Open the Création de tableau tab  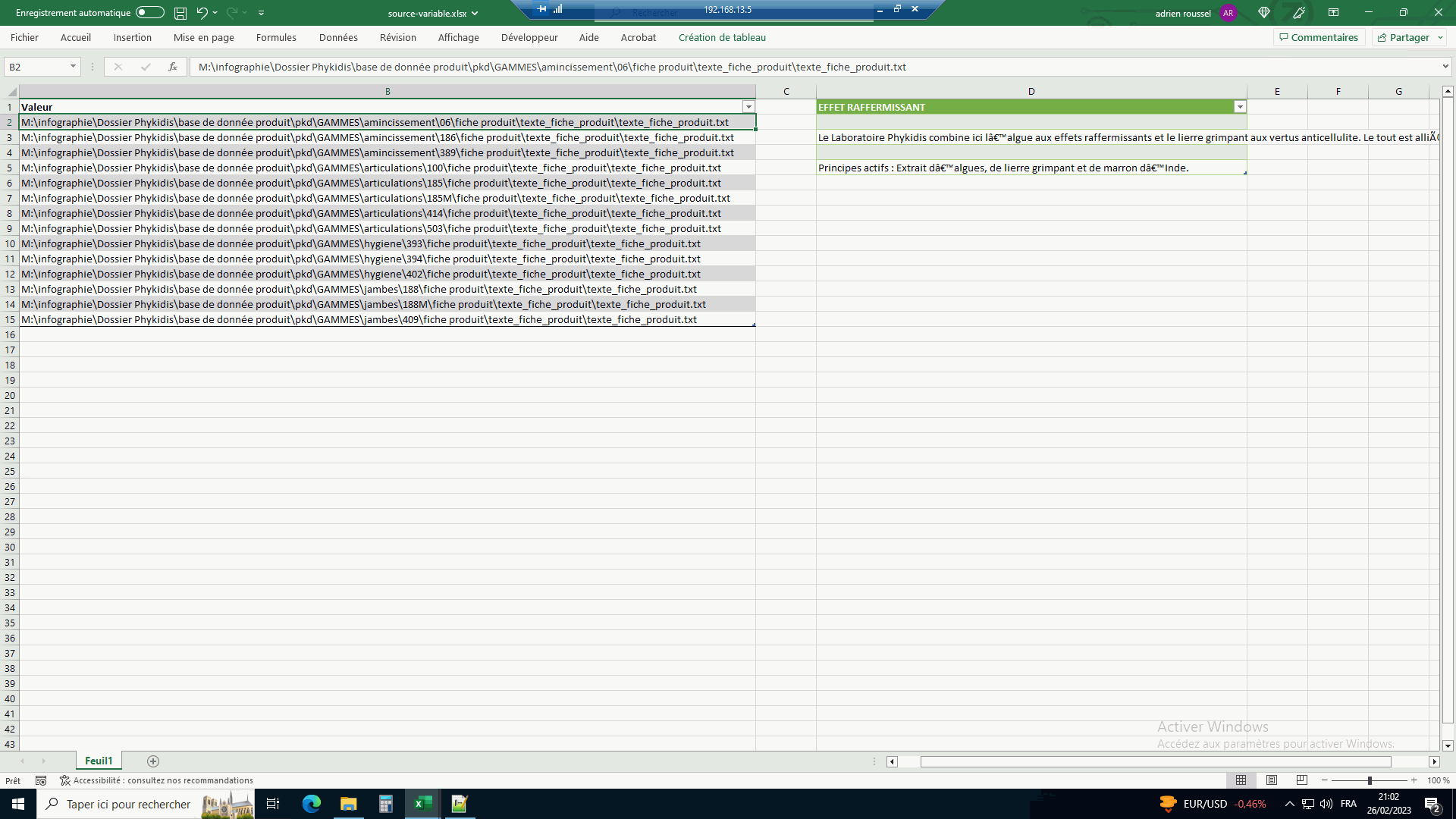coord(722,37)
